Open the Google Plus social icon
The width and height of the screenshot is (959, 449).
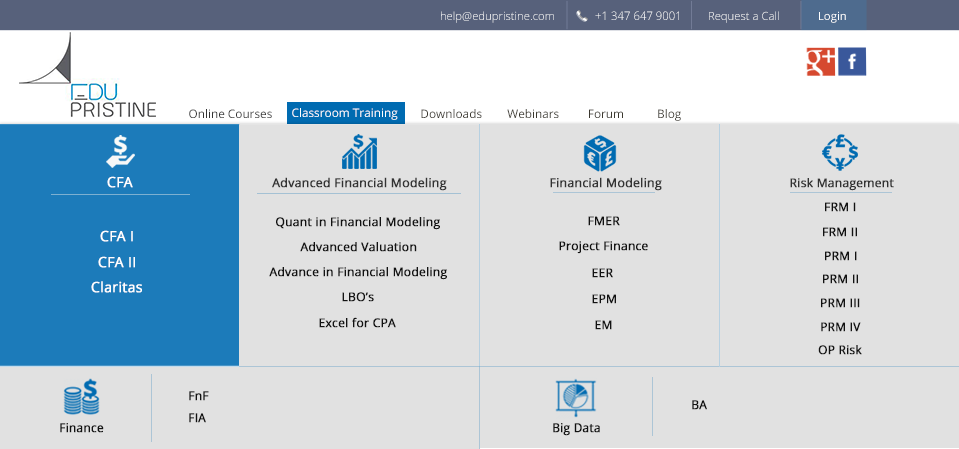pyautogui.click(x=821, y=62)
